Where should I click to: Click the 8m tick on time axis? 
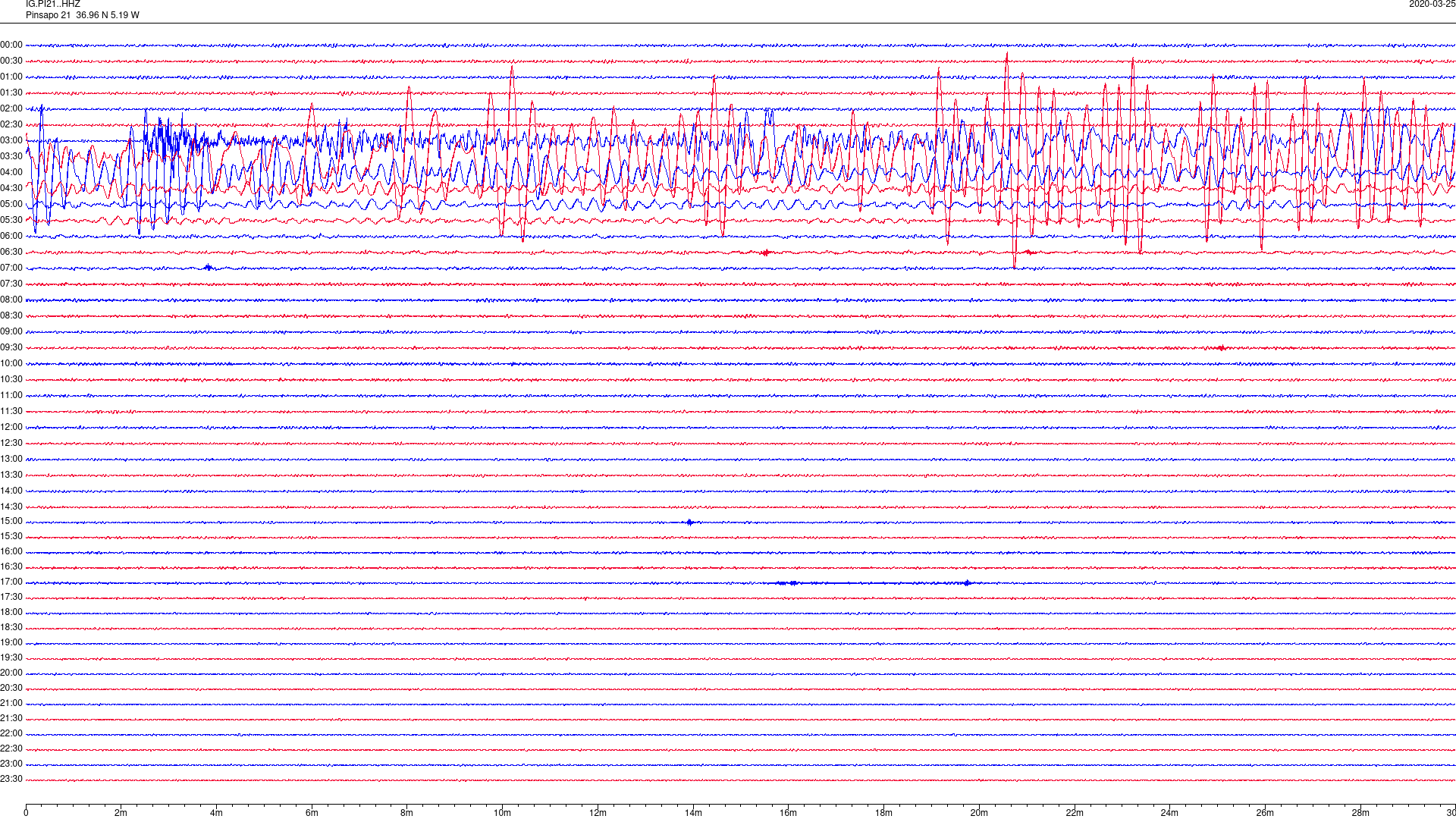407,813
